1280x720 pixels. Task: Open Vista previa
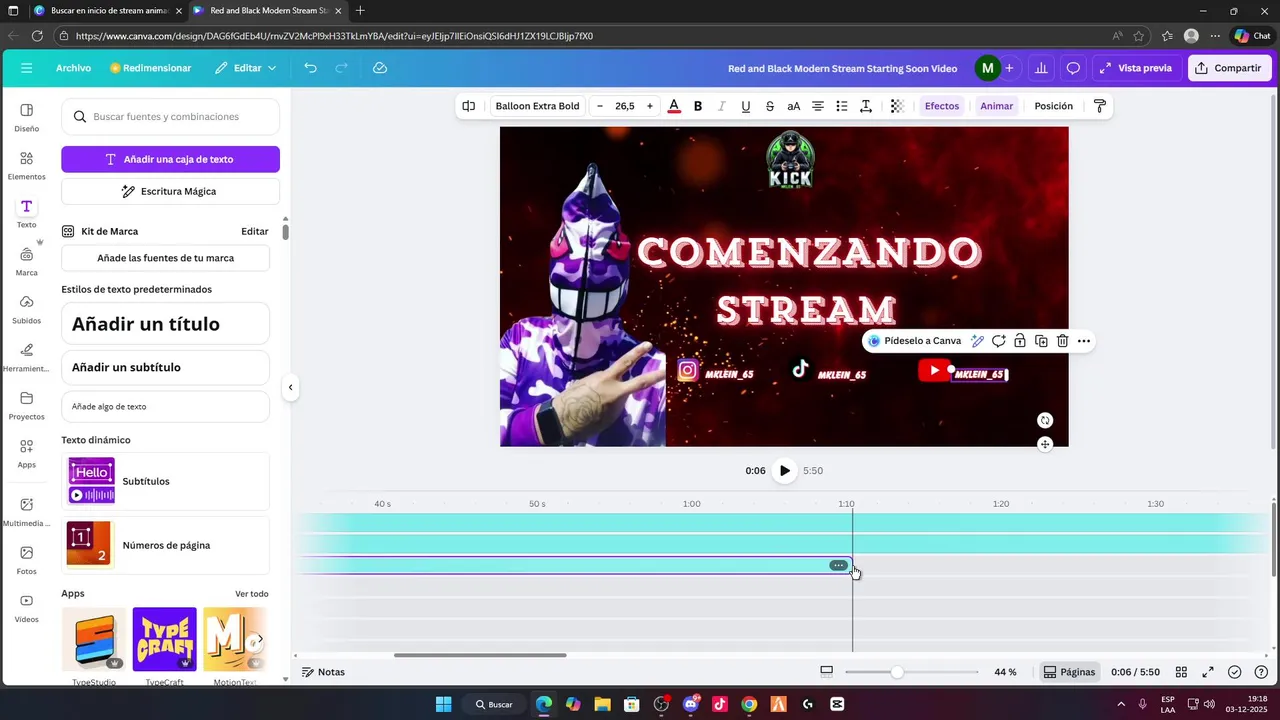[1134, 68]
